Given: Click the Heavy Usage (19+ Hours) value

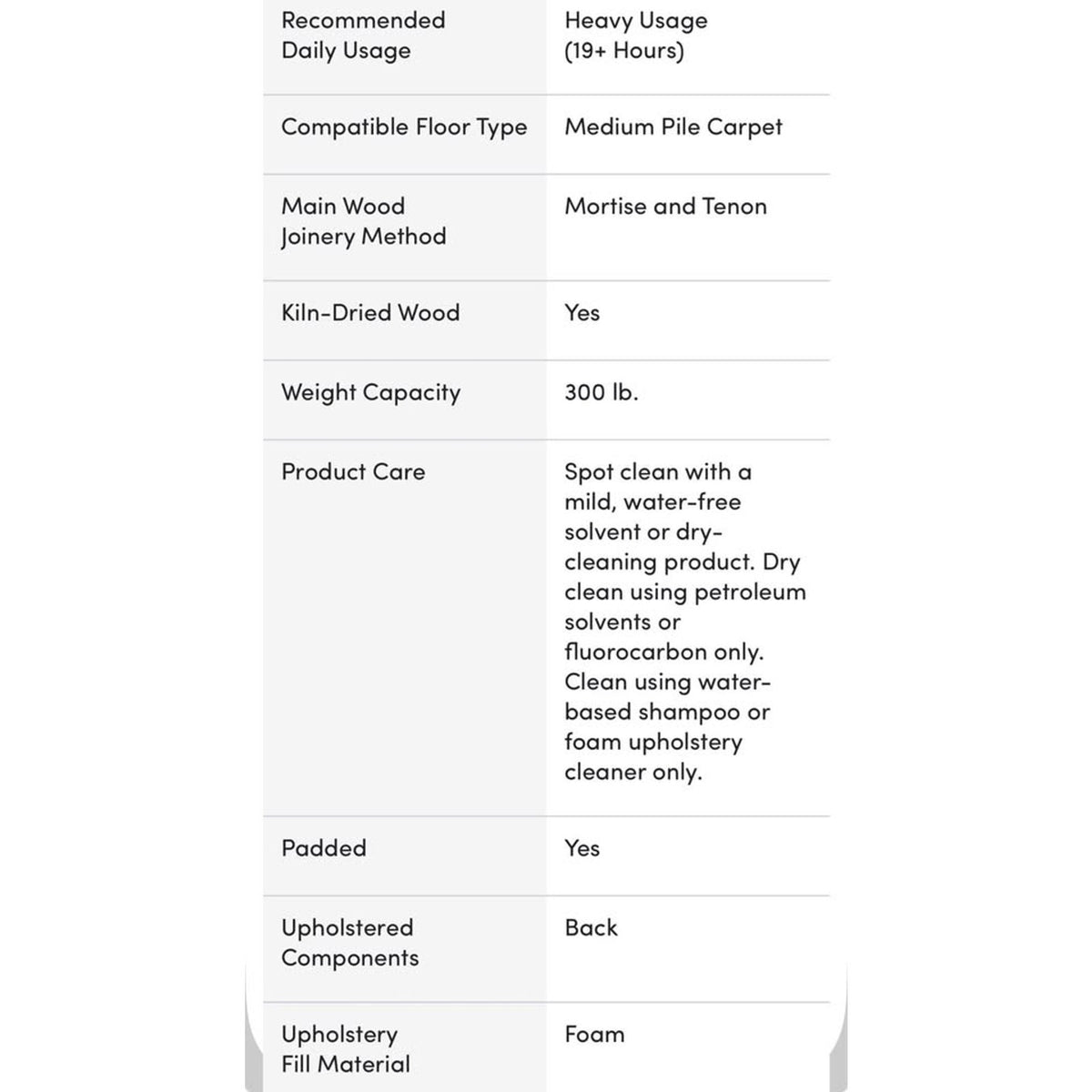Looking at the screenshot, I should click(x=635, y=35).
